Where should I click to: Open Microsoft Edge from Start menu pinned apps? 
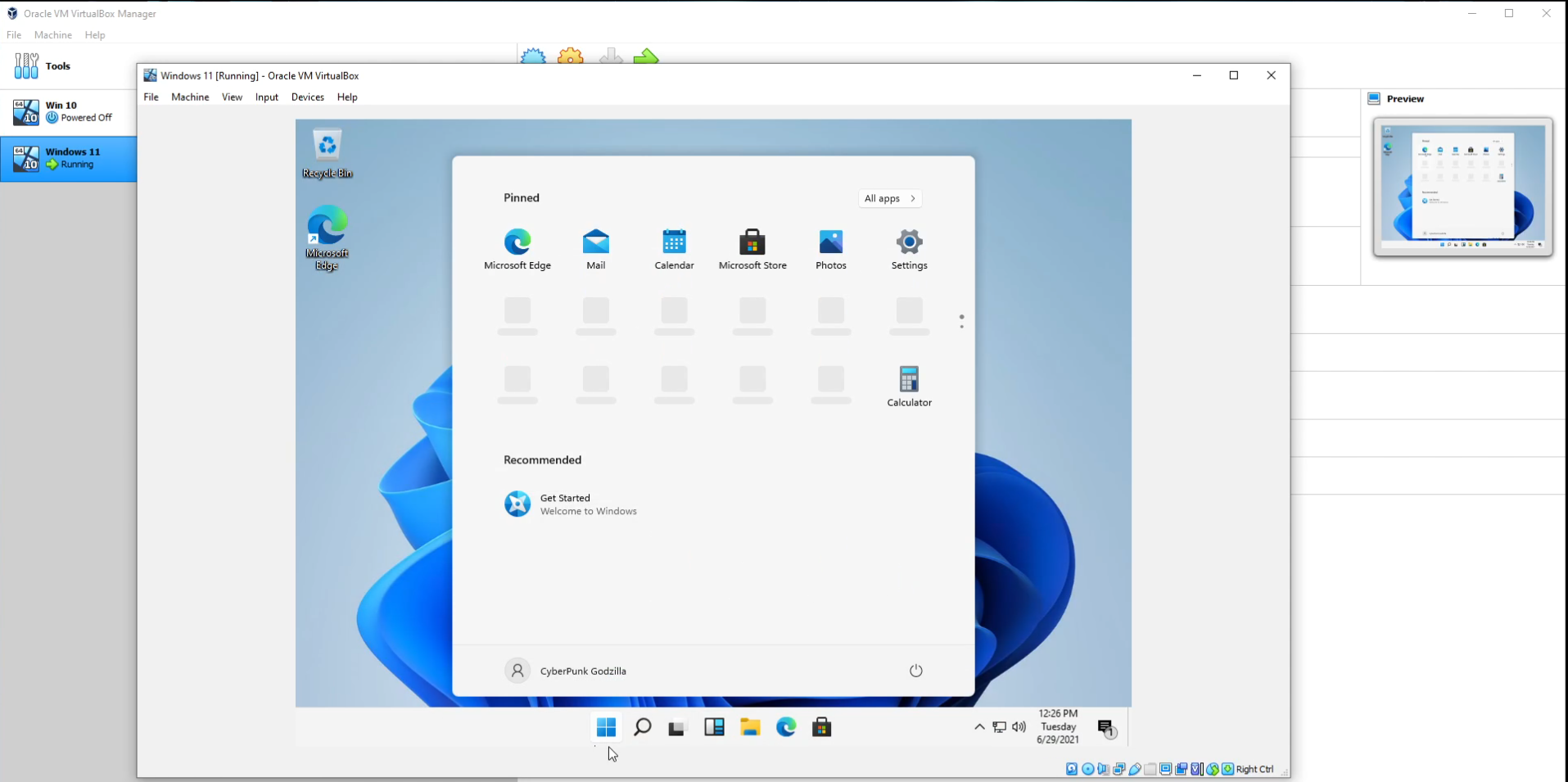click(x=517, y=249)
